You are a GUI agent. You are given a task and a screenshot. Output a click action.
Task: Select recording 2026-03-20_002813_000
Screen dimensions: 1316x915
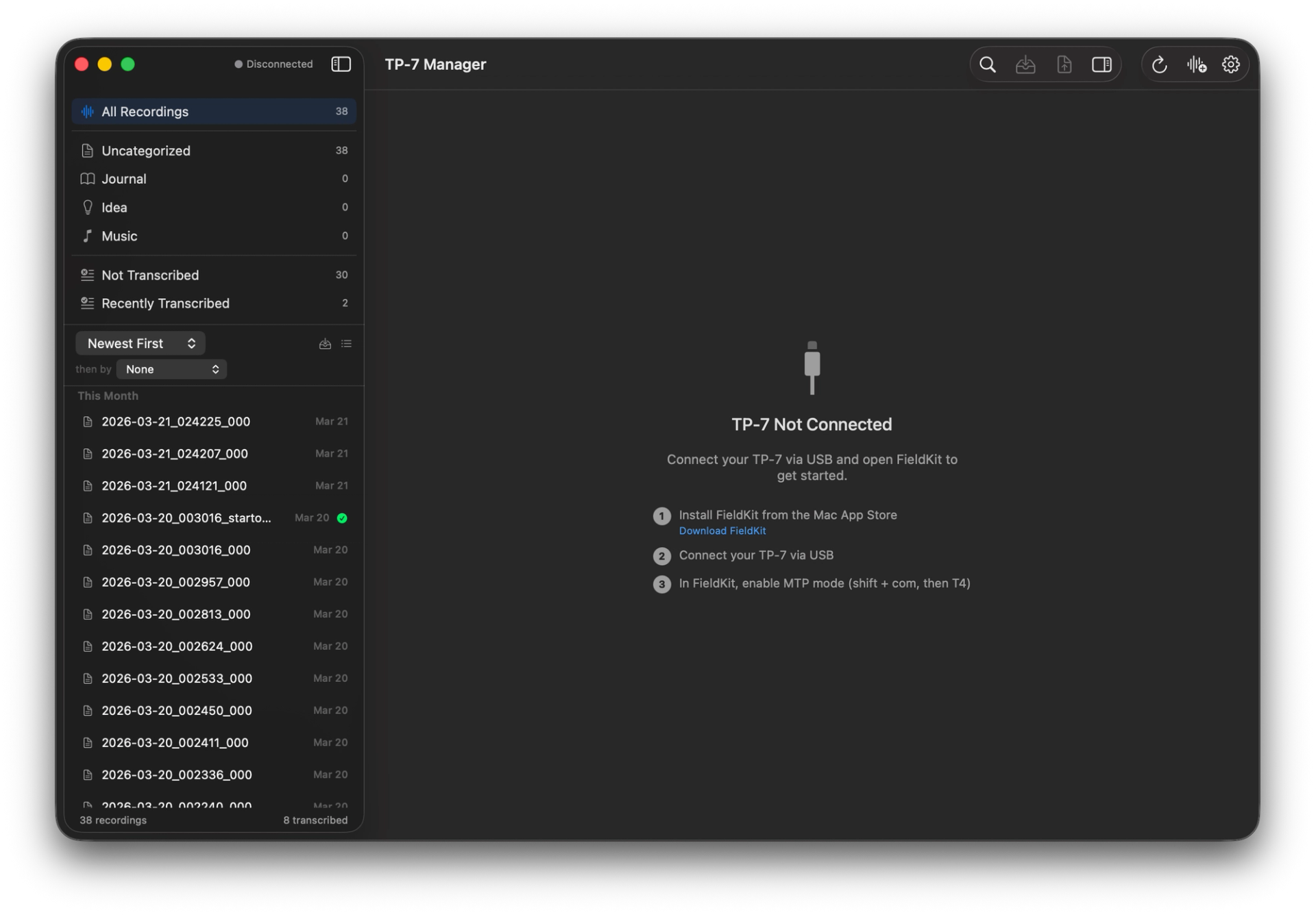[x=214, y=615]
